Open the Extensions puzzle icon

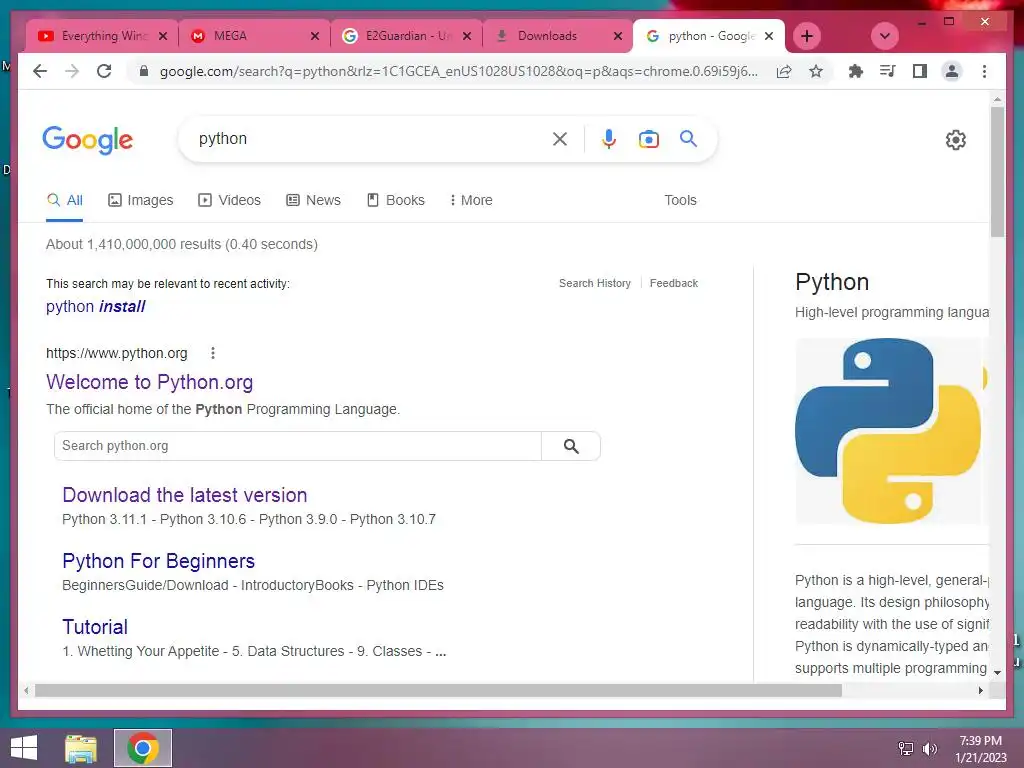[x=855, y=71]
